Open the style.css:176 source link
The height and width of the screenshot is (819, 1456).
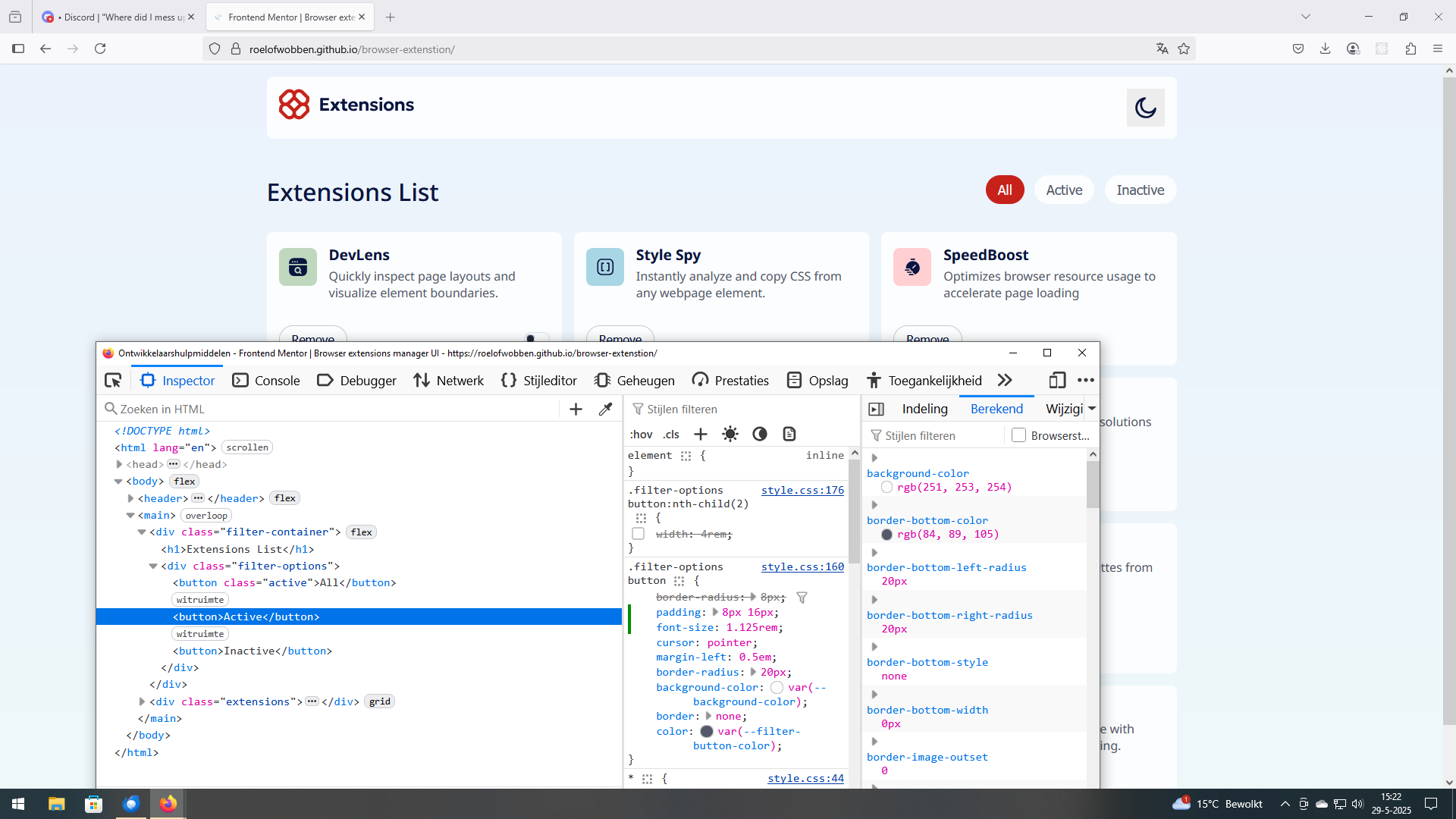(802, 491)
